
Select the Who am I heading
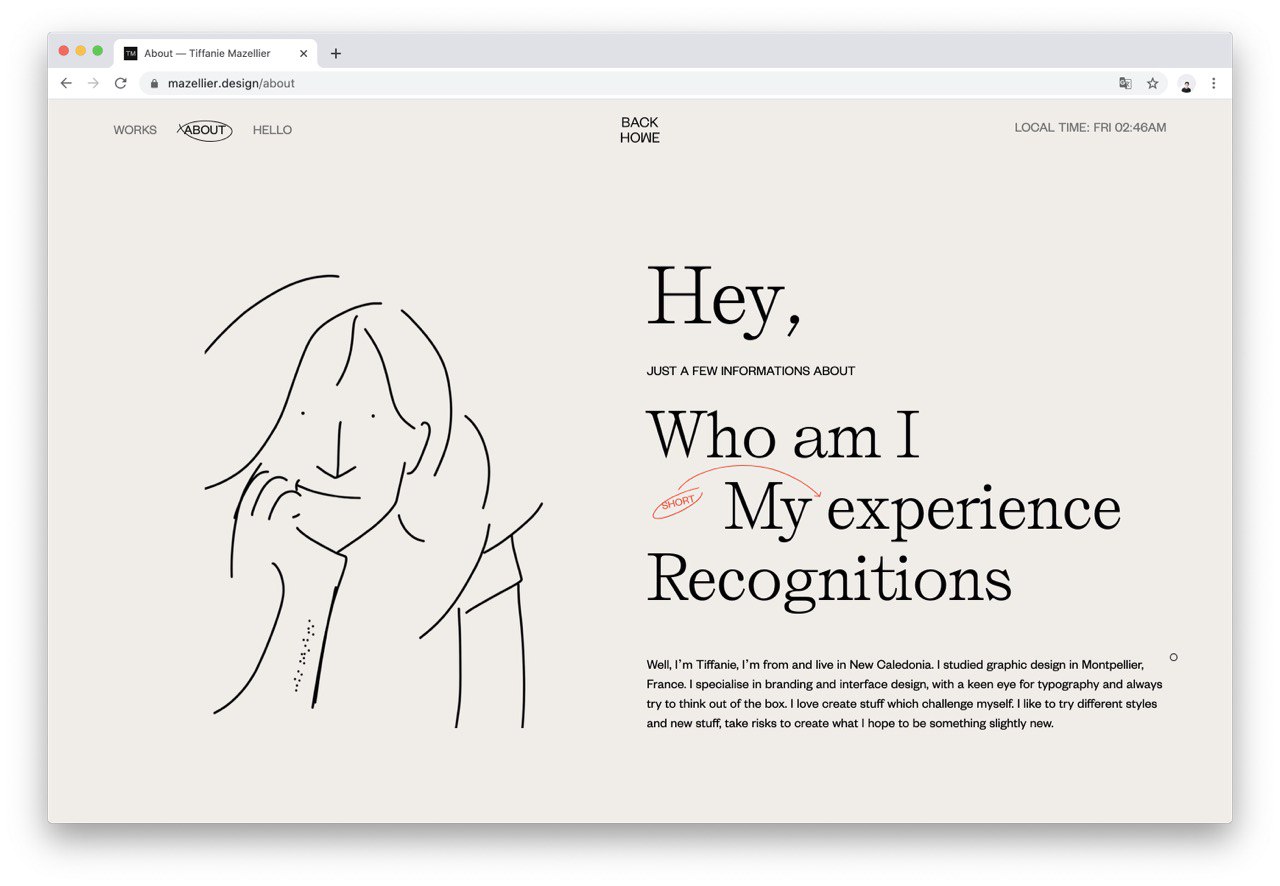pyautogui.click(x=783, y=435)
